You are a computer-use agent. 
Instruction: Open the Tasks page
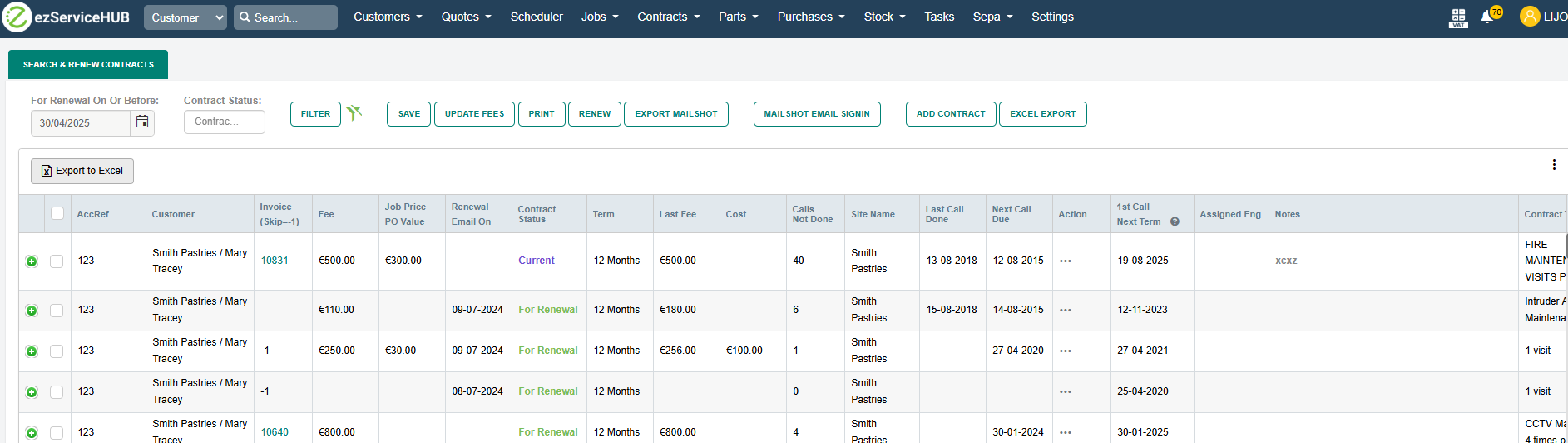pyautogui.click(x=939, y=17)
